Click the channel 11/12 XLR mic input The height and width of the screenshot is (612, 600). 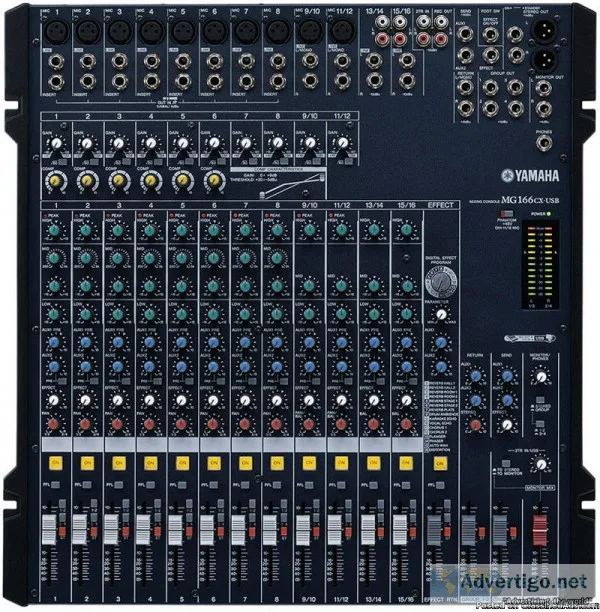click(342, 31)
